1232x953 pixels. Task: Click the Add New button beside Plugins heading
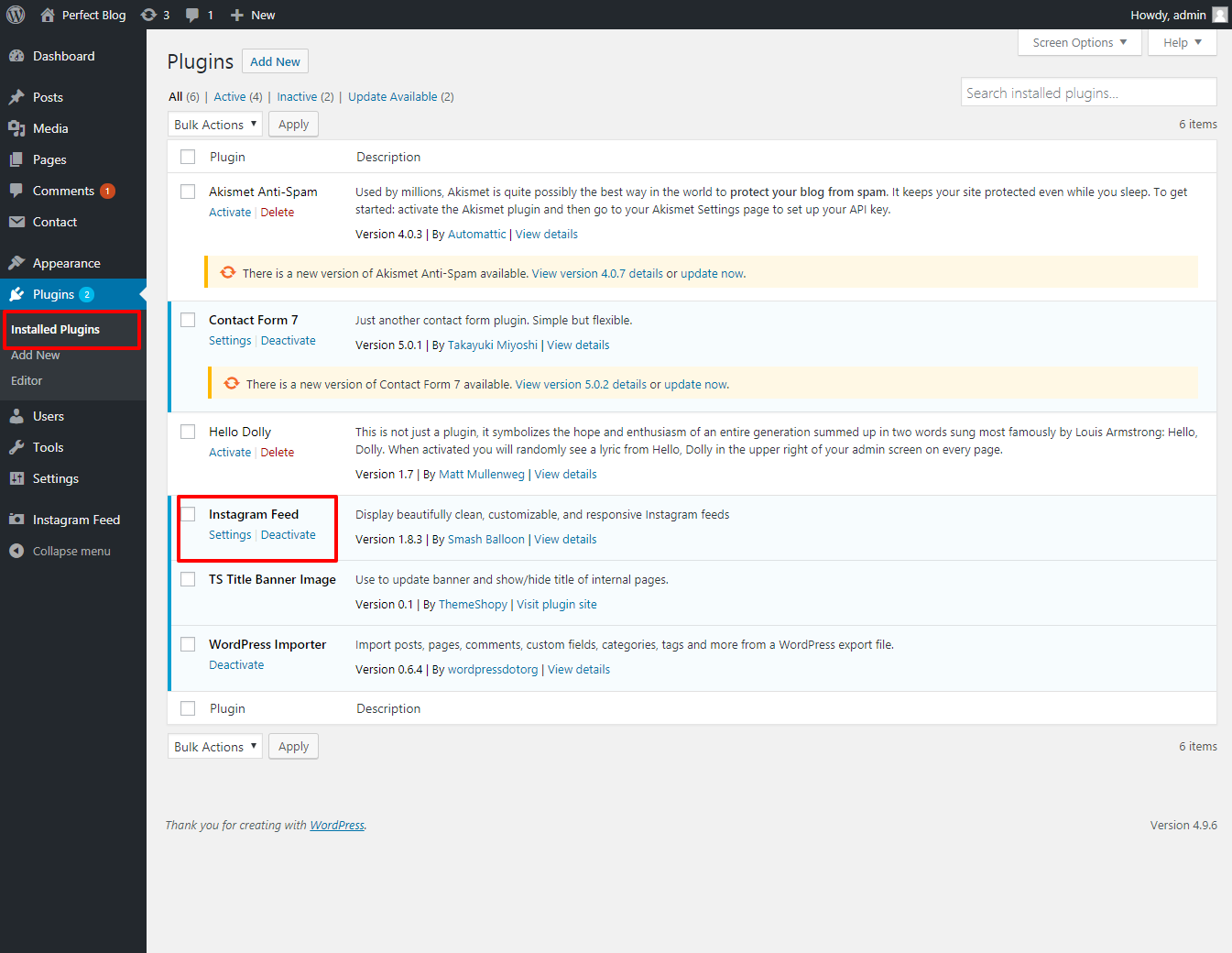[x=275, y=61]
